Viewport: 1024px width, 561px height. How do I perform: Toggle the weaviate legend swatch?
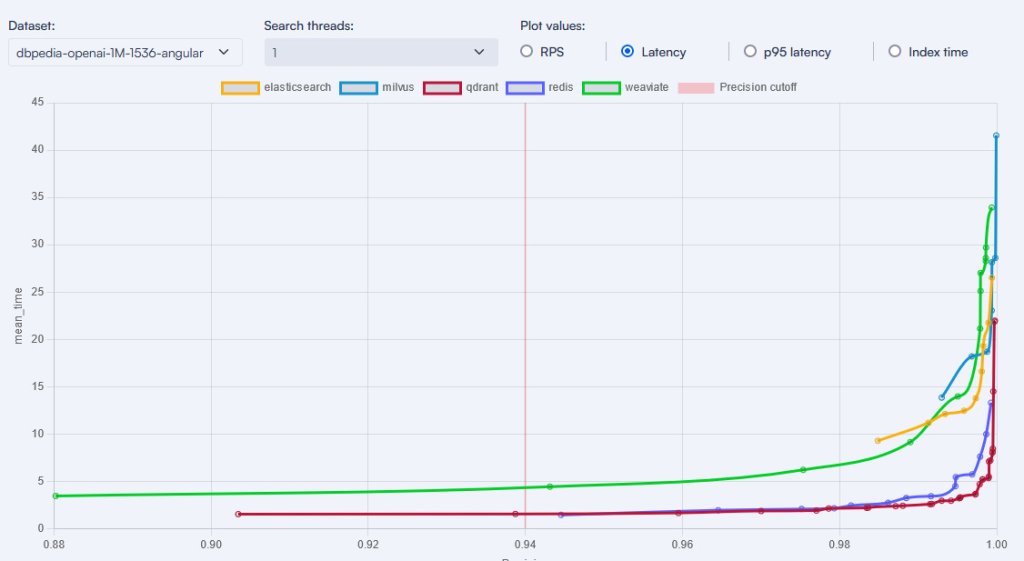tap(602, 88)
